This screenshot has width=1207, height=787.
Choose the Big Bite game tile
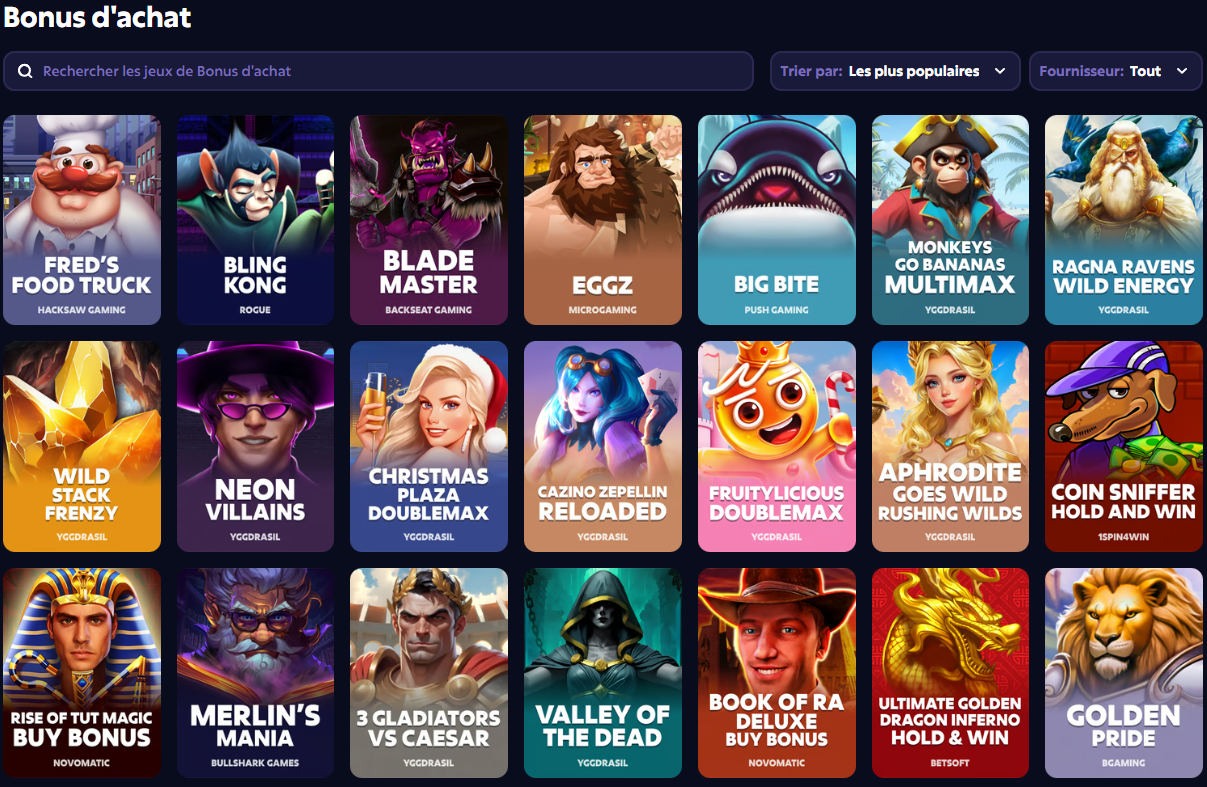(x=777, y=220)
